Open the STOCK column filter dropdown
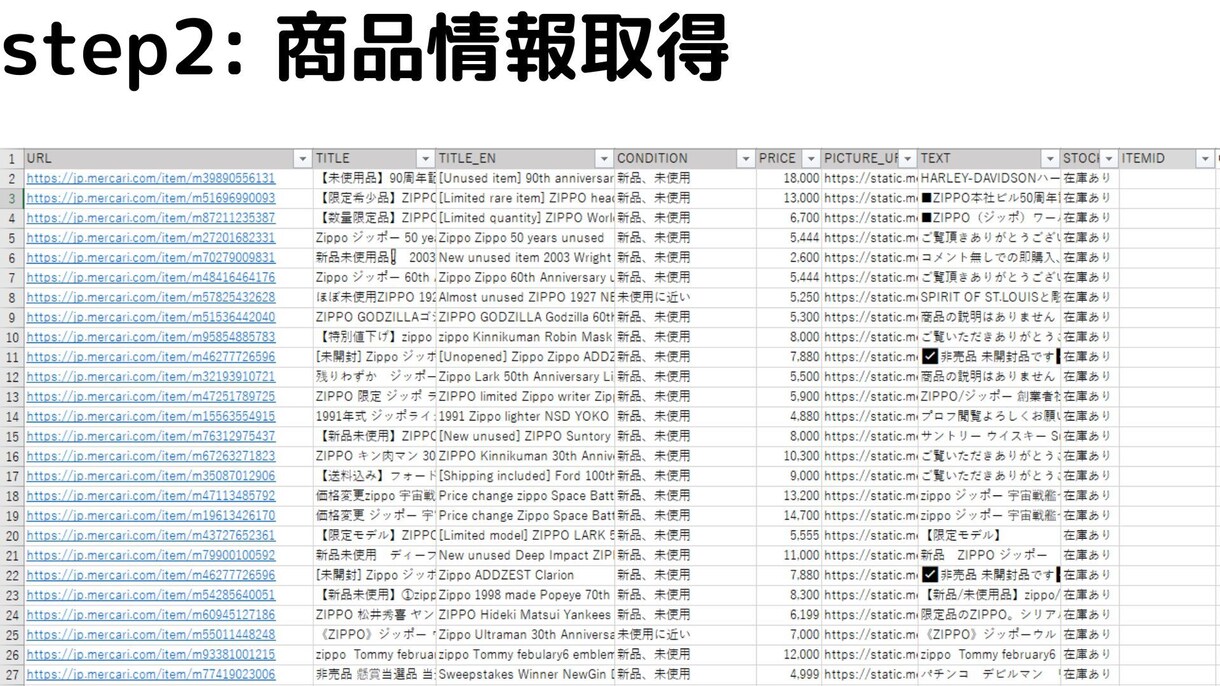This screenshot has width=1220, height=686. (x=1109, y=159)
